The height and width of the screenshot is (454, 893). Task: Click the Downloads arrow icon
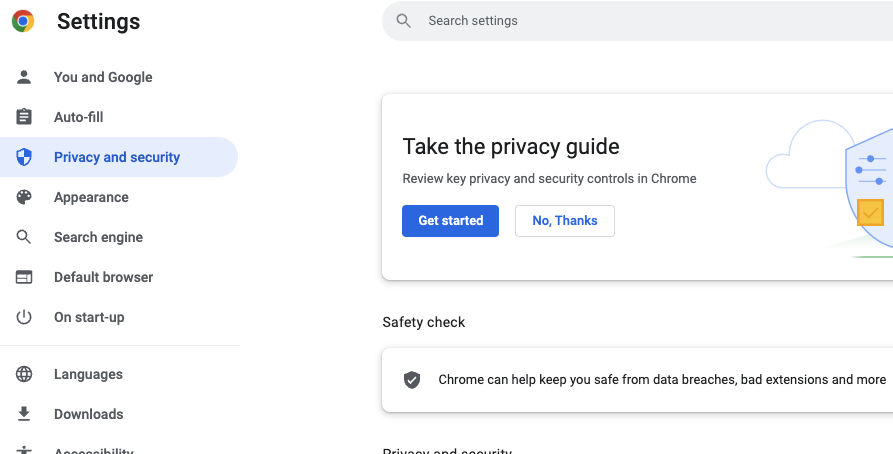coord(24,414)
